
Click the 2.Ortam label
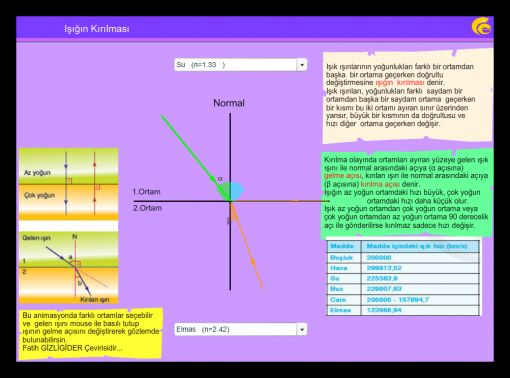(x=147, y=208)
